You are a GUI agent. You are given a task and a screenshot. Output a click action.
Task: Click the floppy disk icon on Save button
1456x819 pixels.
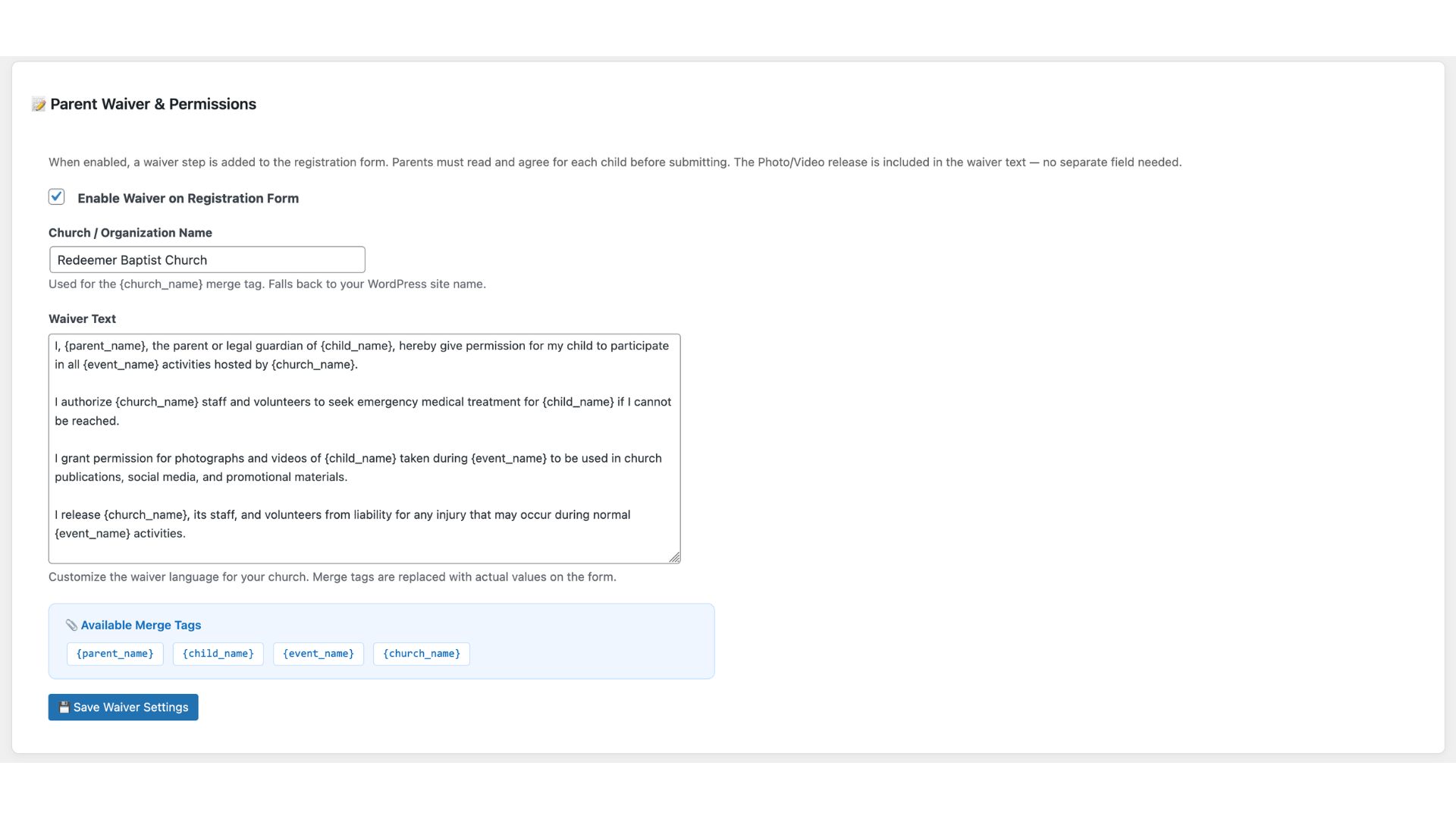(64, 707)
